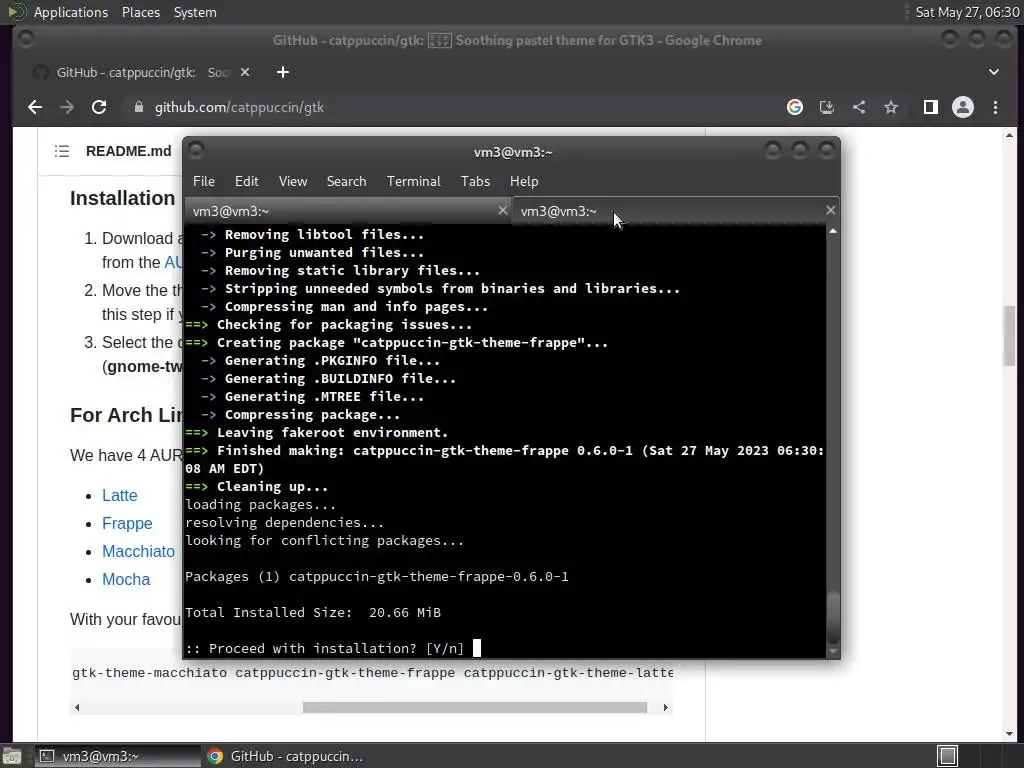Click Chrome page scrollbar down arrow
The width and height of the screenshot is (1024, 768).
coord(1010,734)
